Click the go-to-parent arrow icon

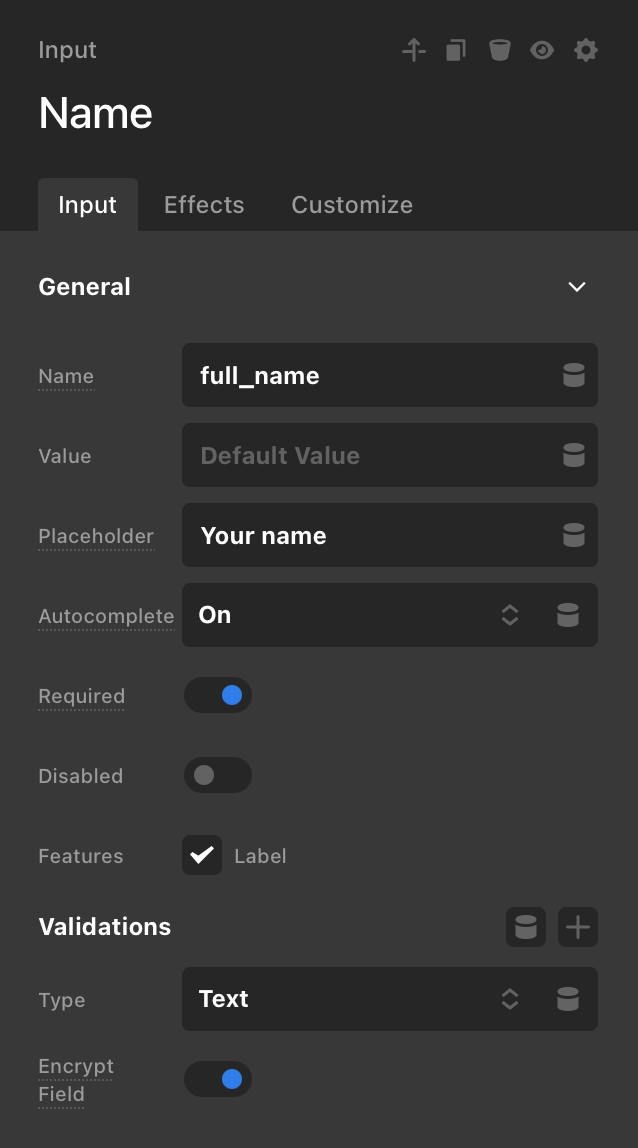[414, 50]
